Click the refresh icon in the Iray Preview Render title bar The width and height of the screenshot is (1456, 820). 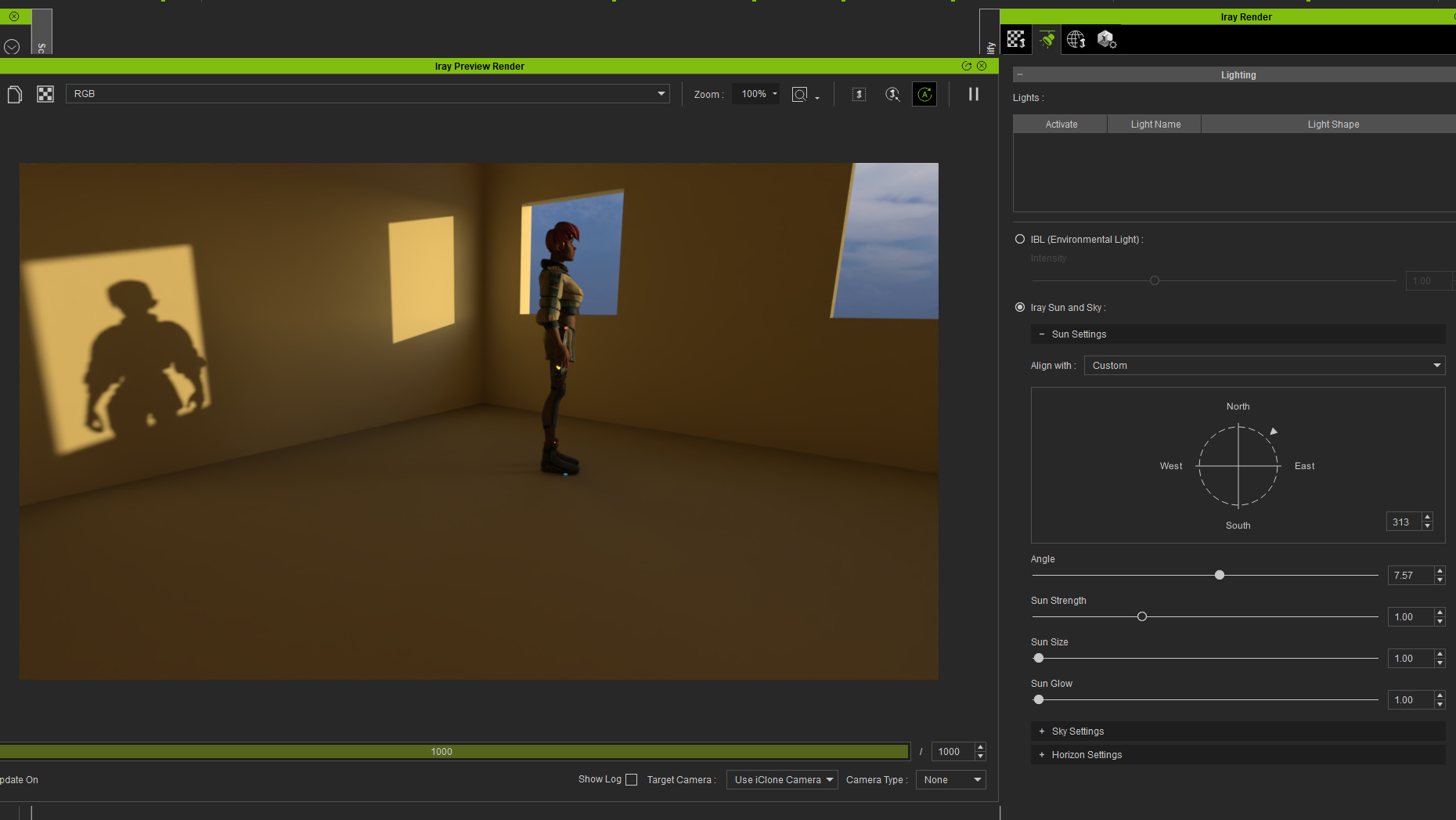point(967,66)
